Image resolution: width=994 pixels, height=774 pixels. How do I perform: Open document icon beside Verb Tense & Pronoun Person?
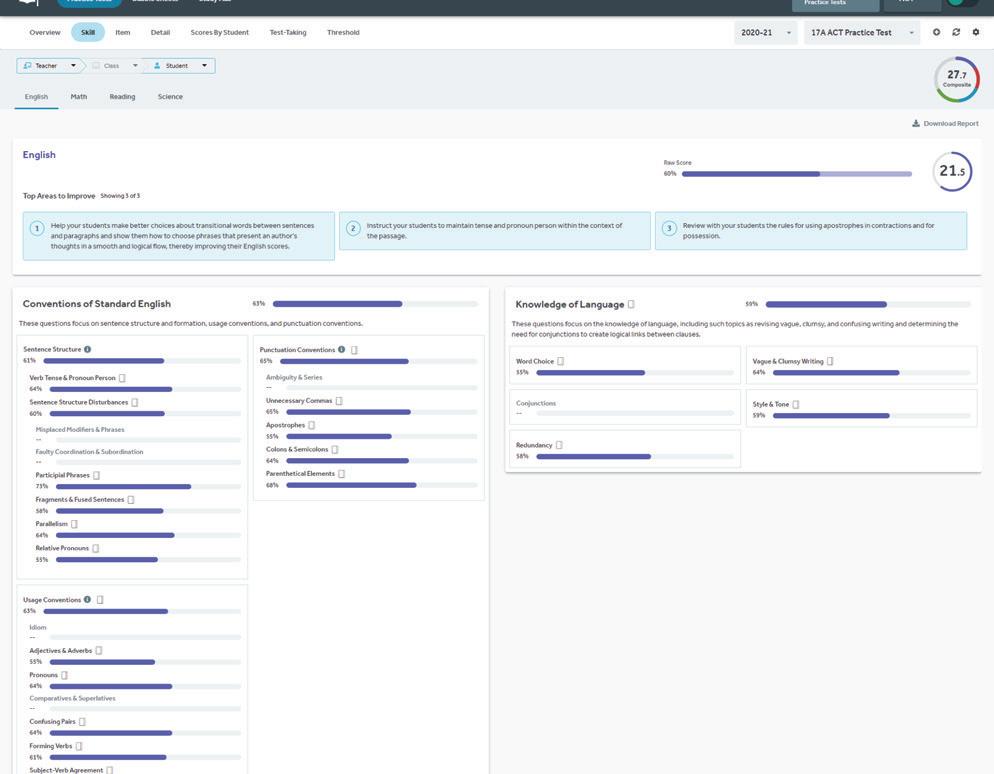pos(122,378)
